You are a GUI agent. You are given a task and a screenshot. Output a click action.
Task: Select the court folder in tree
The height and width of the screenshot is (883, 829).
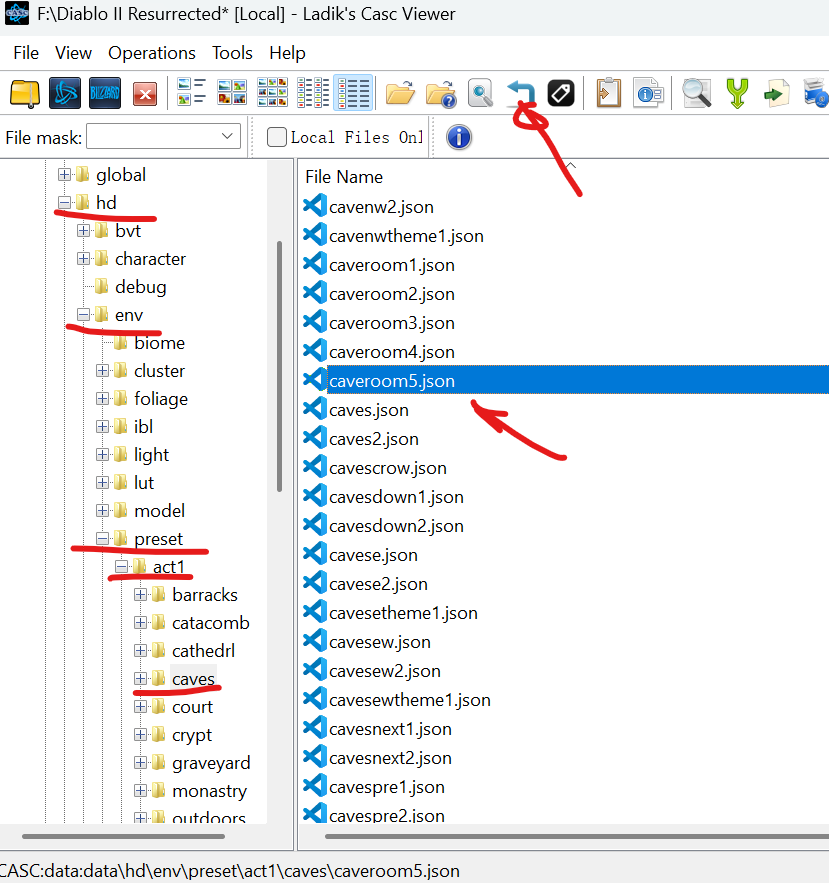pos(192,707)
